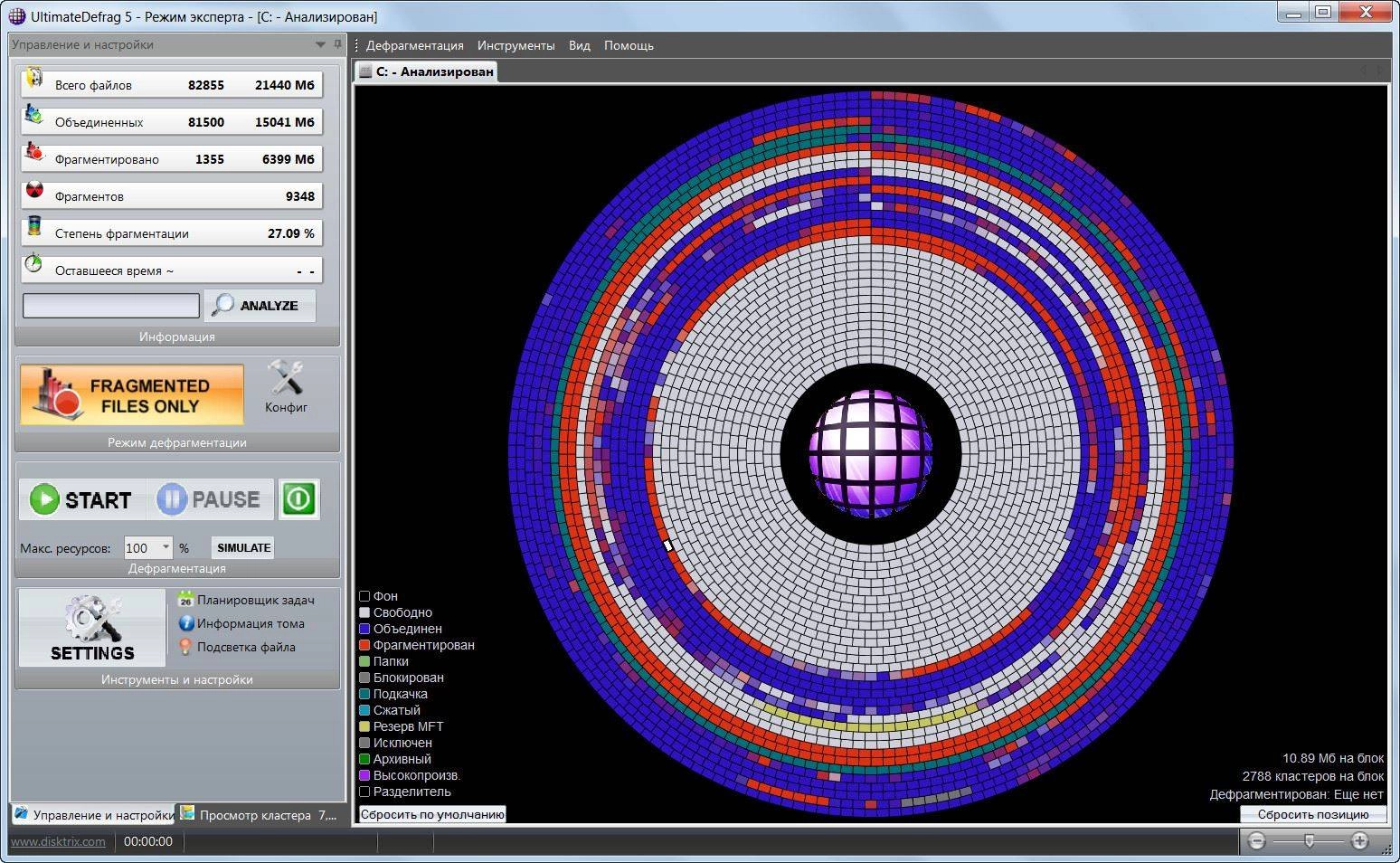The image size is (1400, 863).
Task: Open www.disktrix.com link
Action: (x=58, y=841)
